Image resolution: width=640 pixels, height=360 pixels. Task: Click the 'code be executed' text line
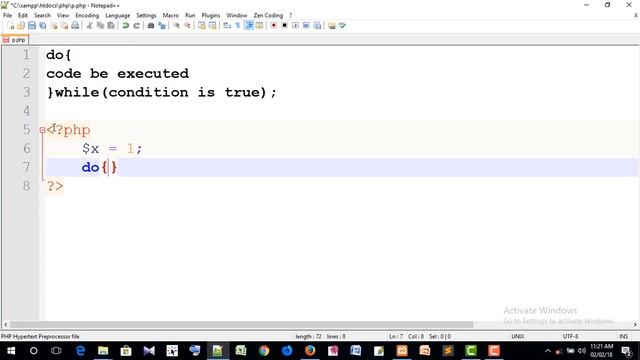(x=118, y=73)
